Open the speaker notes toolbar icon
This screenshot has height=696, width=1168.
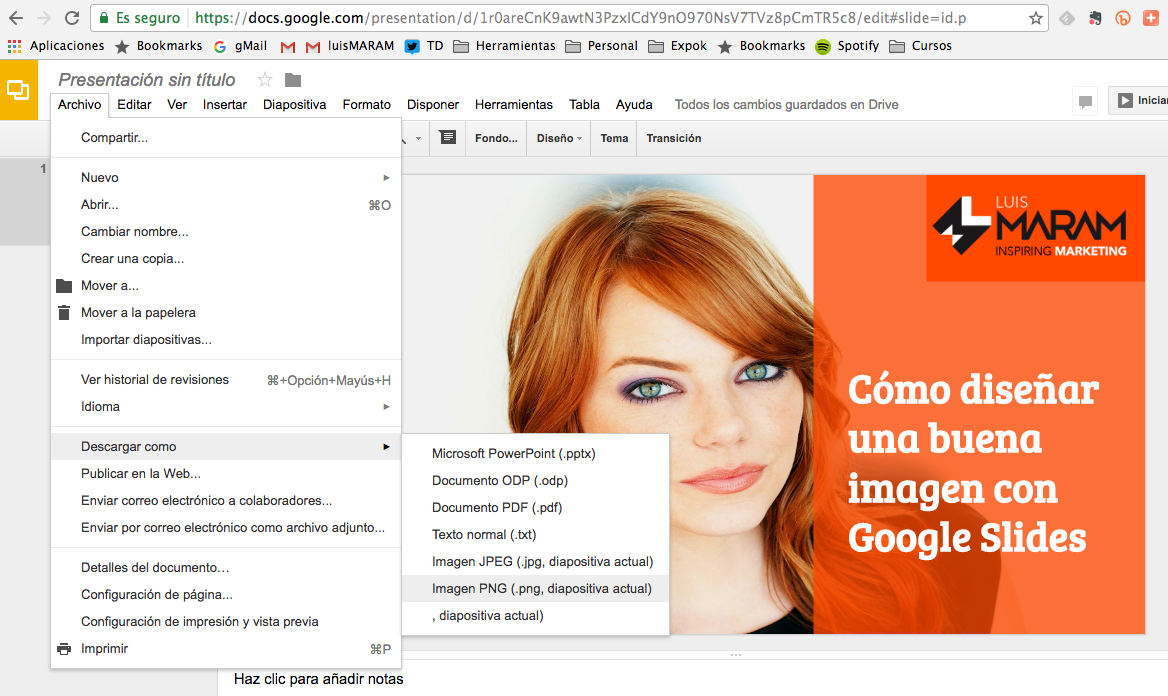click(447, 137)
